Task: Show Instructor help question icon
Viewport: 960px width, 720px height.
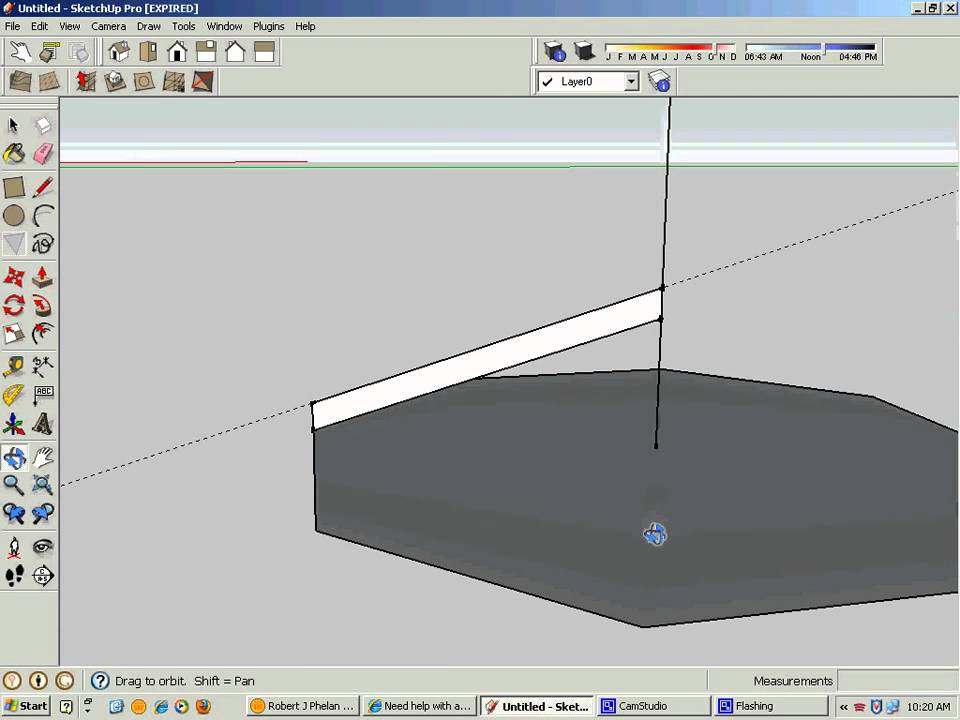Action: coord(100,681)
